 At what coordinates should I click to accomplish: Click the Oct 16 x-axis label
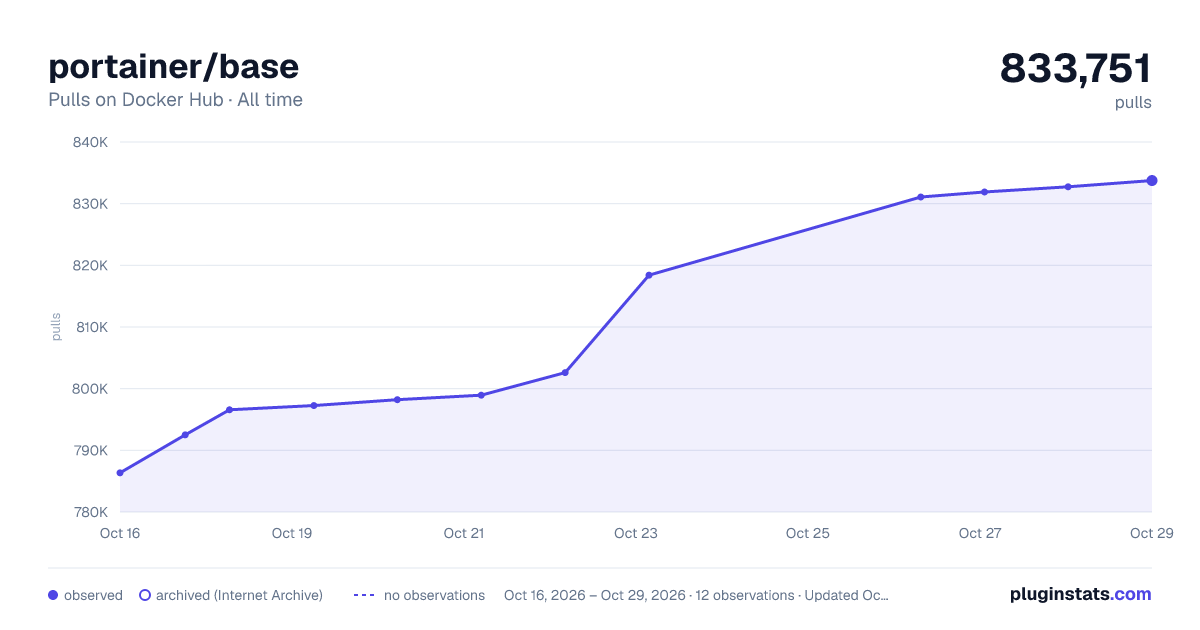click(x=120, y=533)
